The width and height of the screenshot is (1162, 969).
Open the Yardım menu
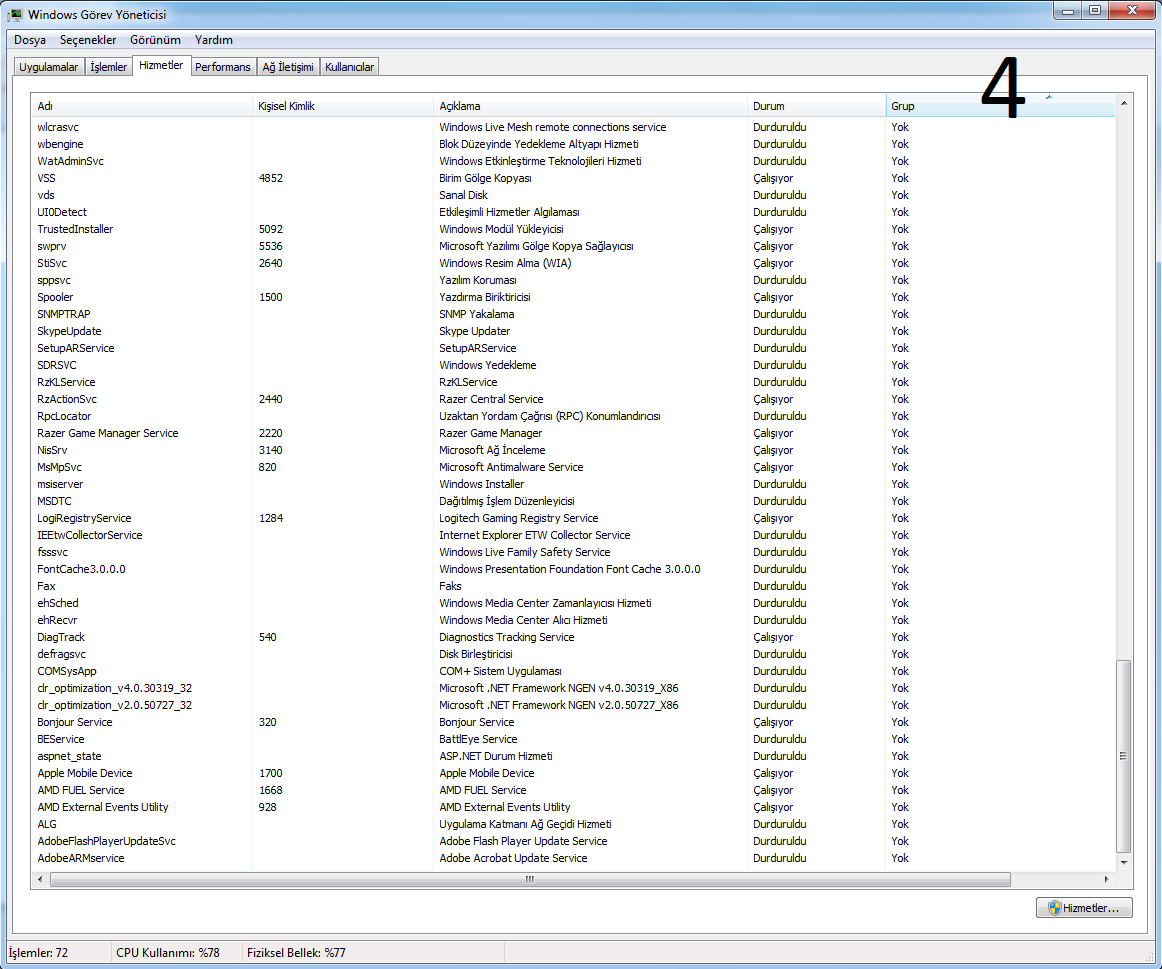(213, 40)
